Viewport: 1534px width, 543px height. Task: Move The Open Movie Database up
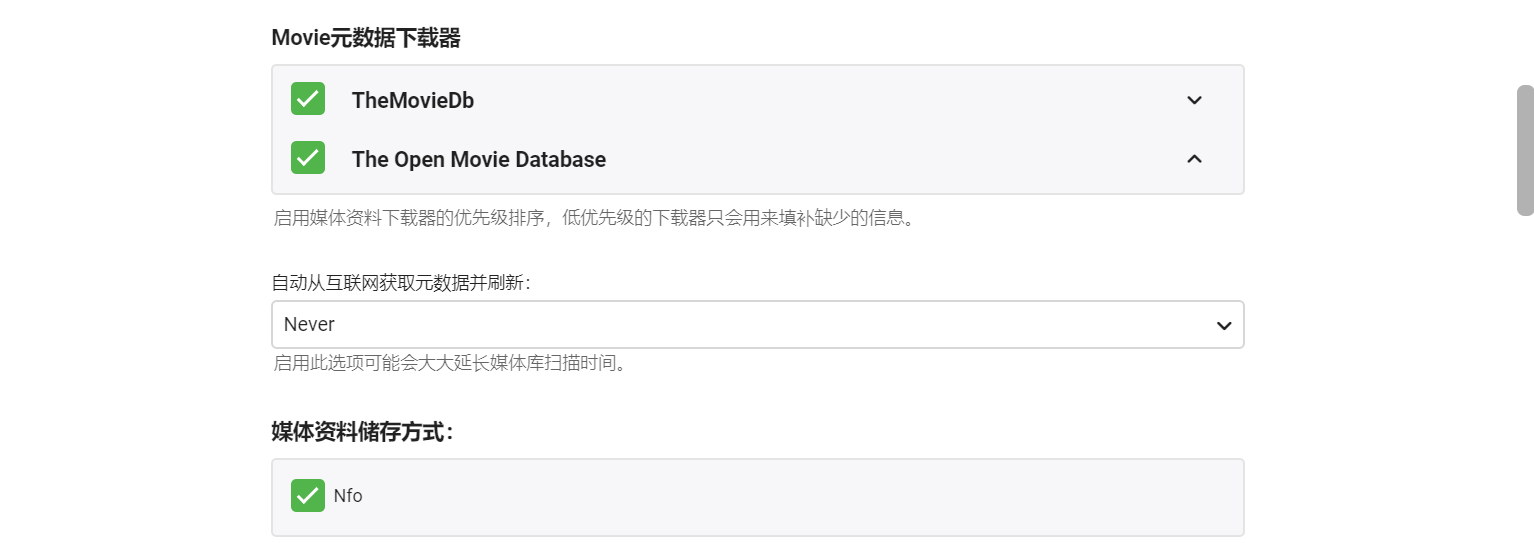(x=1194, y=159)
